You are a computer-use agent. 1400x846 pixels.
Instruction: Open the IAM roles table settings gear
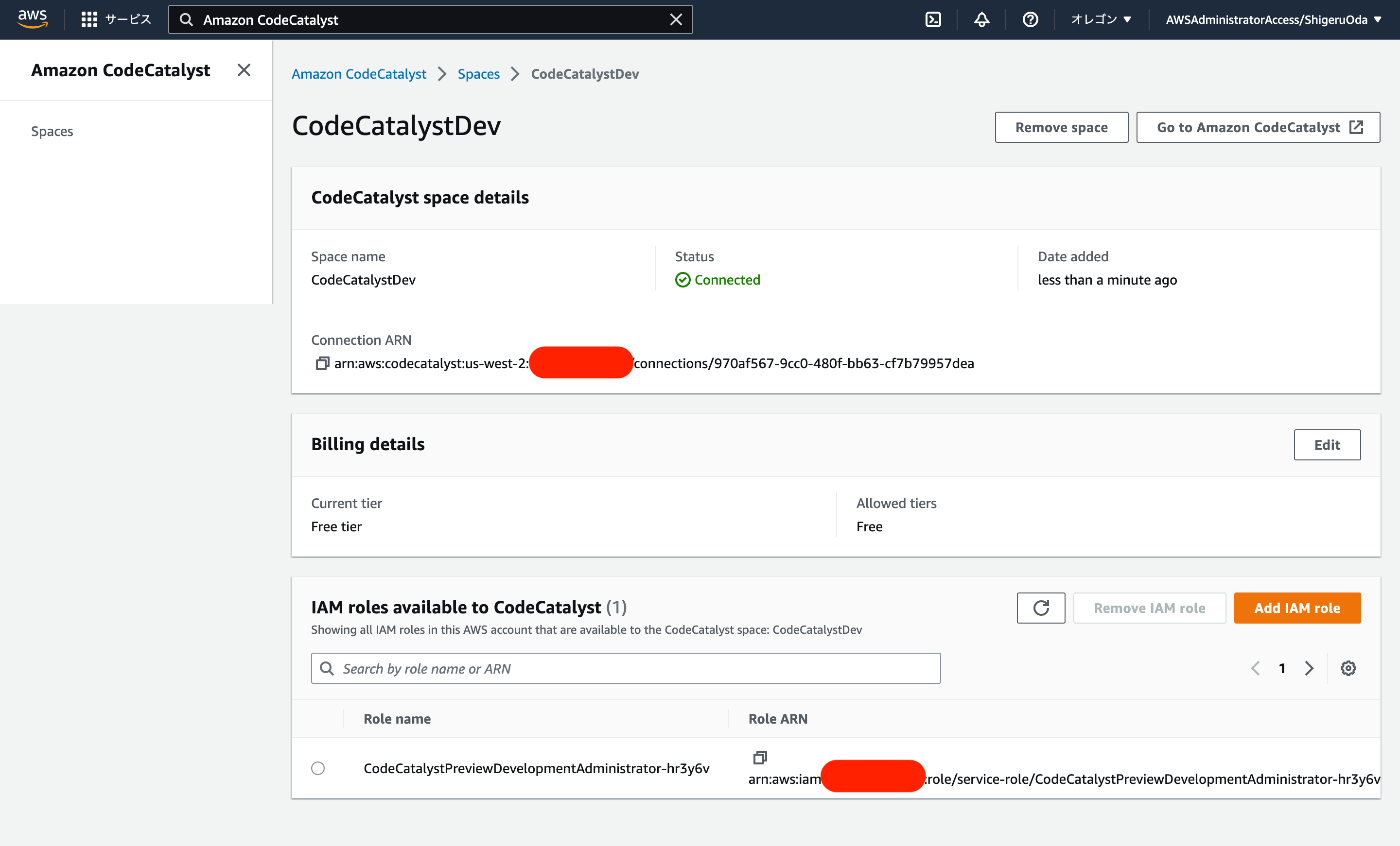(1348, 668)
